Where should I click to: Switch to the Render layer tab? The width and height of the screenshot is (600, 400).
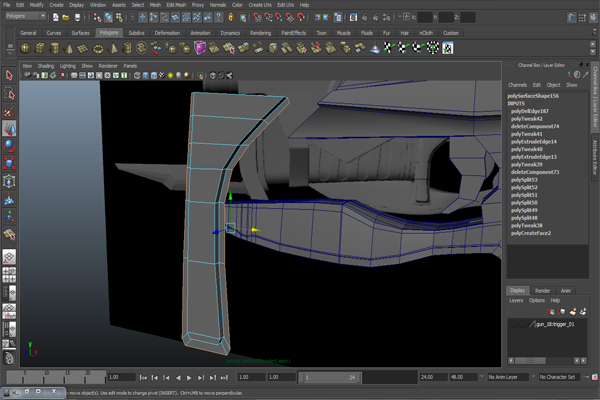pyautogui.click(x=542, y=291)
